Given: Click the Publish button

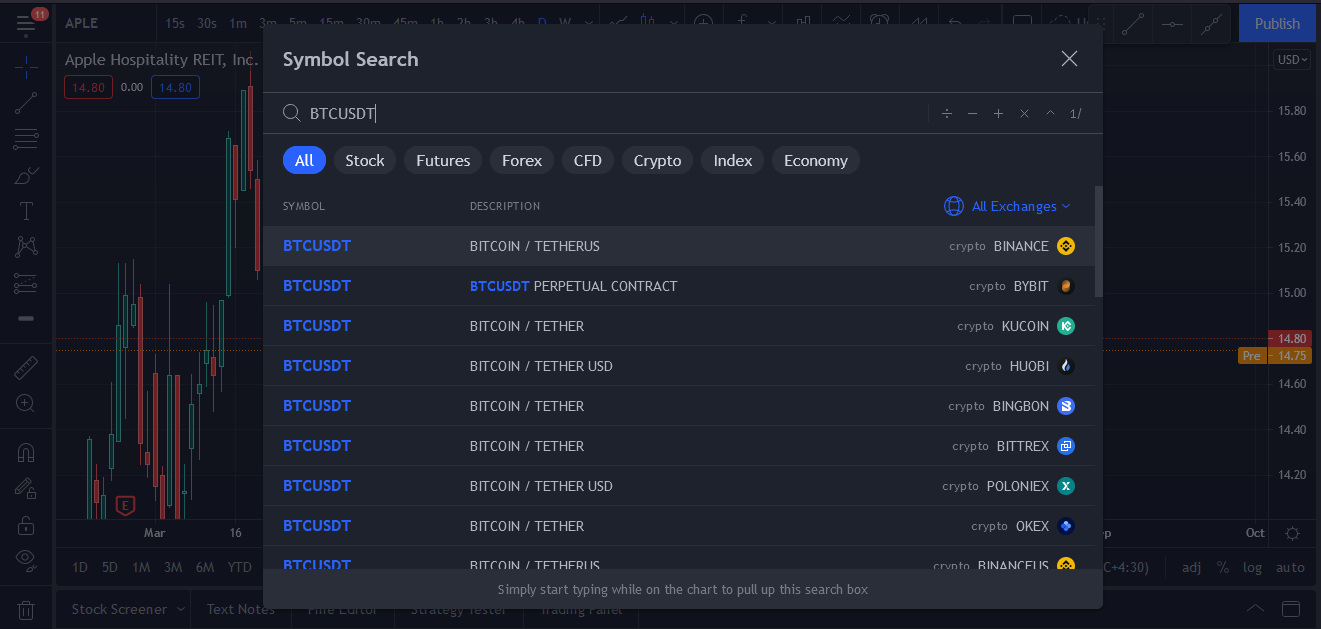Looking at the screenshot, I should tap(1277, 23).
